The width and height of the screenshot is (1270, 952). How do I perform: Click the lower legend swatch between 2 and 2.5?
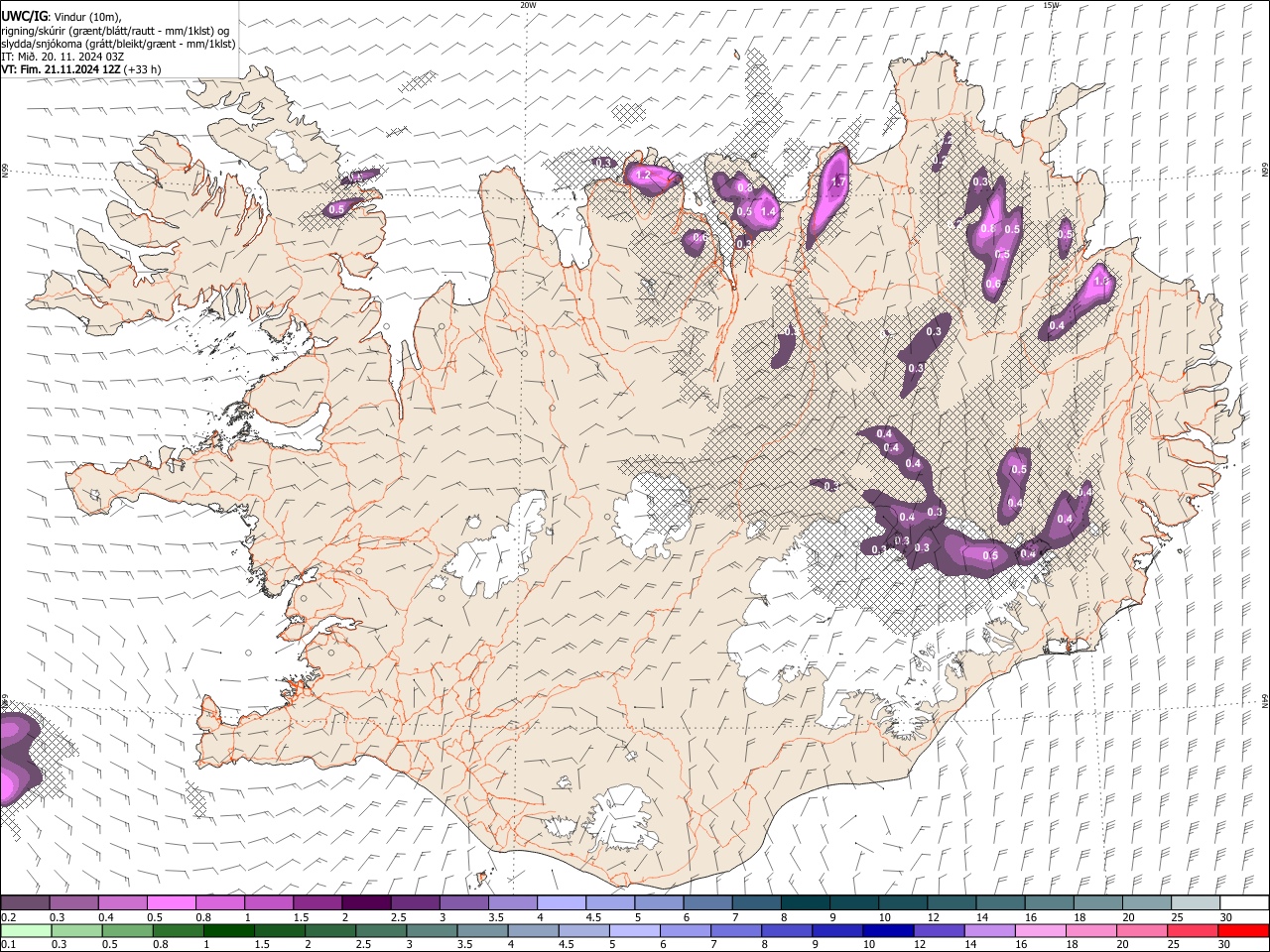pyautogui.click(x=329, y=931)
